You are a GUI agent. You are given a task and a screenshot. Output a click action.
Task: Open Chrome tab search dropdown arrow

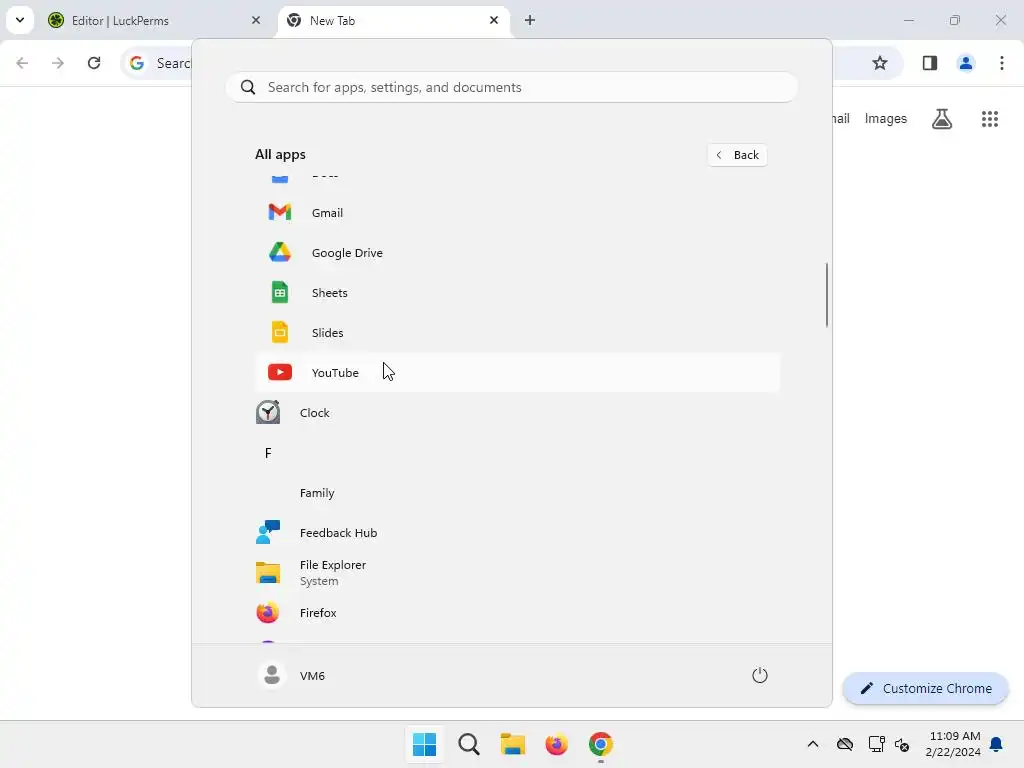(20, 20)
